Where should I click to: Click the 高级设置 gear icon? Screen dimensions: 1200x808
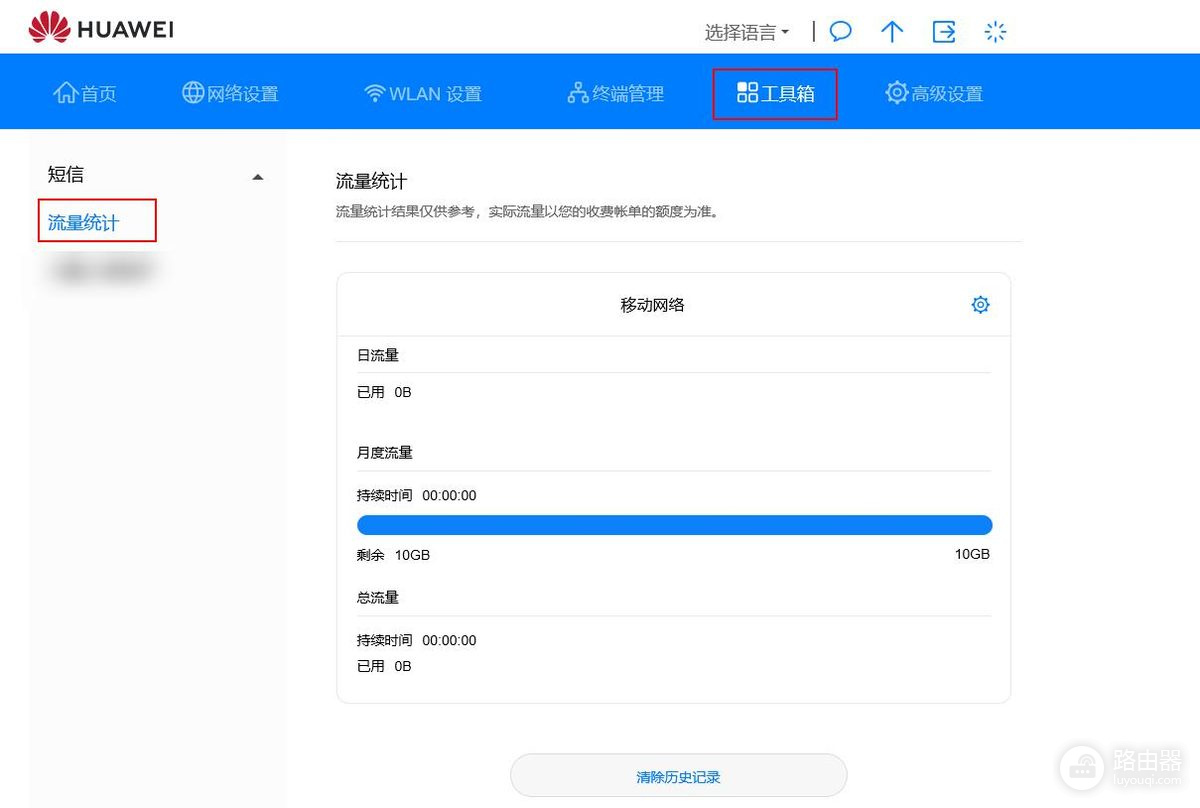896,93
